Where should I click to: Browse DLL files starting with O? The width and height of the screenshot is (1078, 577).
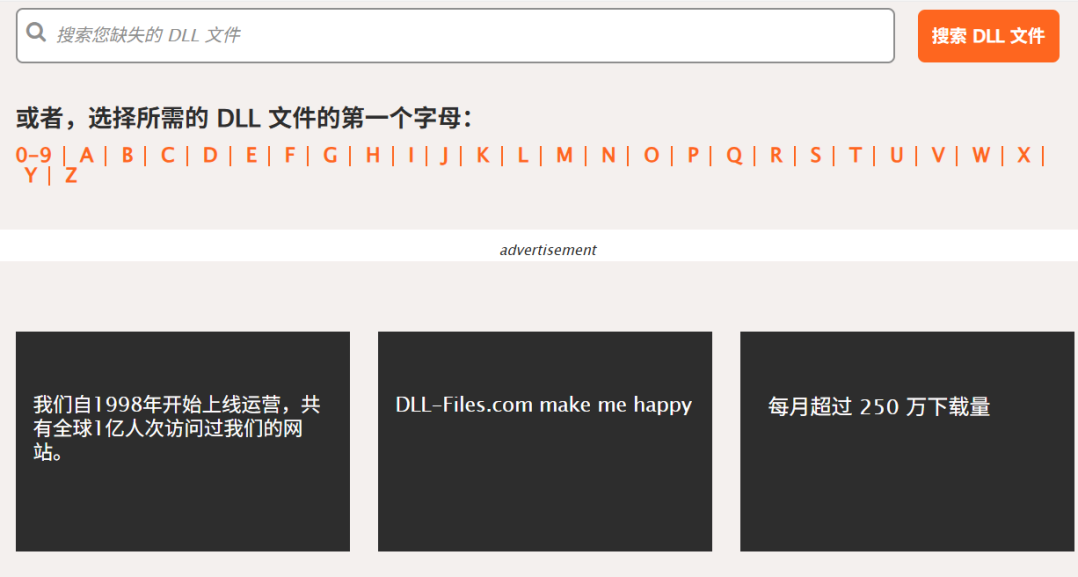pyautogui.click(x=650, y=156)
